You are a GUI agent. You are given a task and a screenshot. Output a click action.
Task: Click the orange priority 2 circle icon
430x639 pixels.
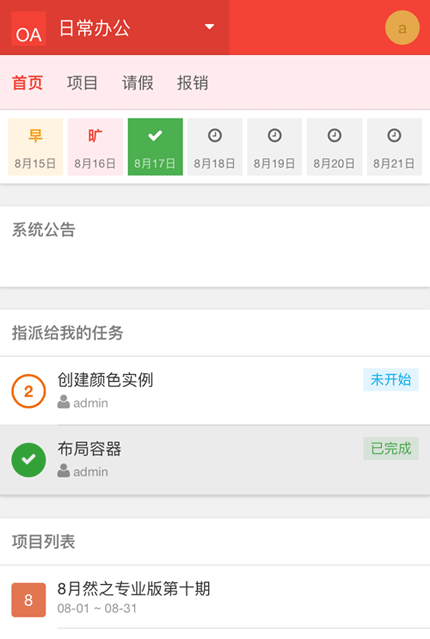coord(29,391)
